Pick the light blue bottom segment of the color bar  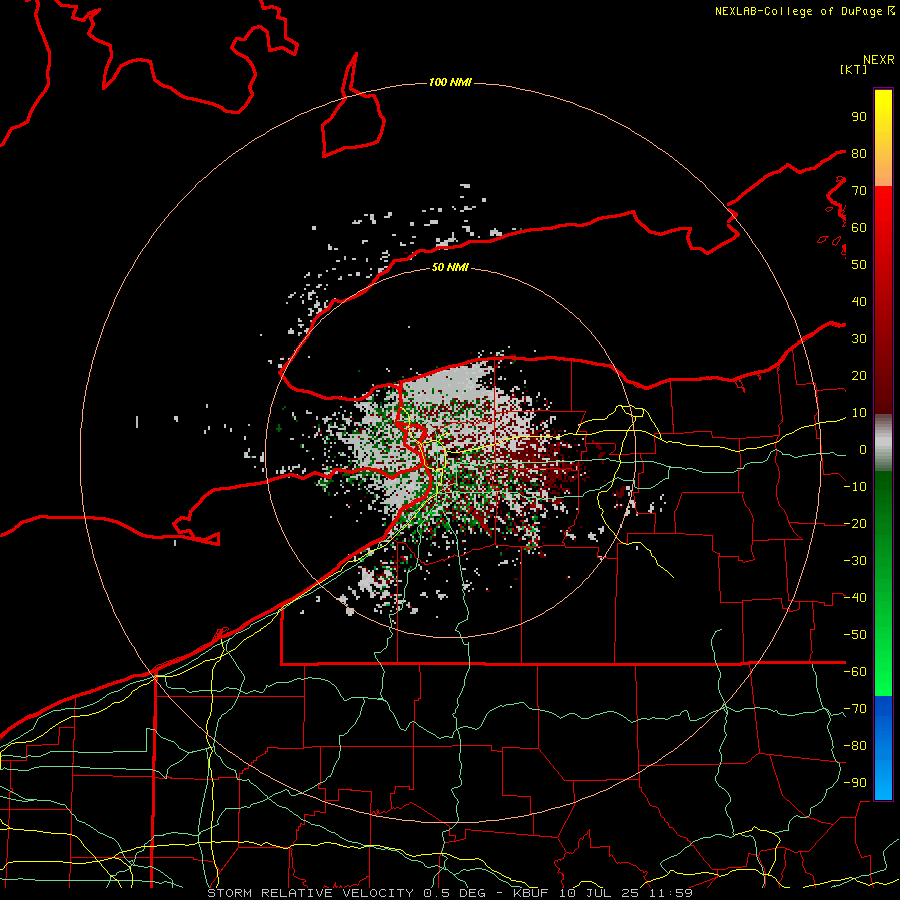coord(883,781)
